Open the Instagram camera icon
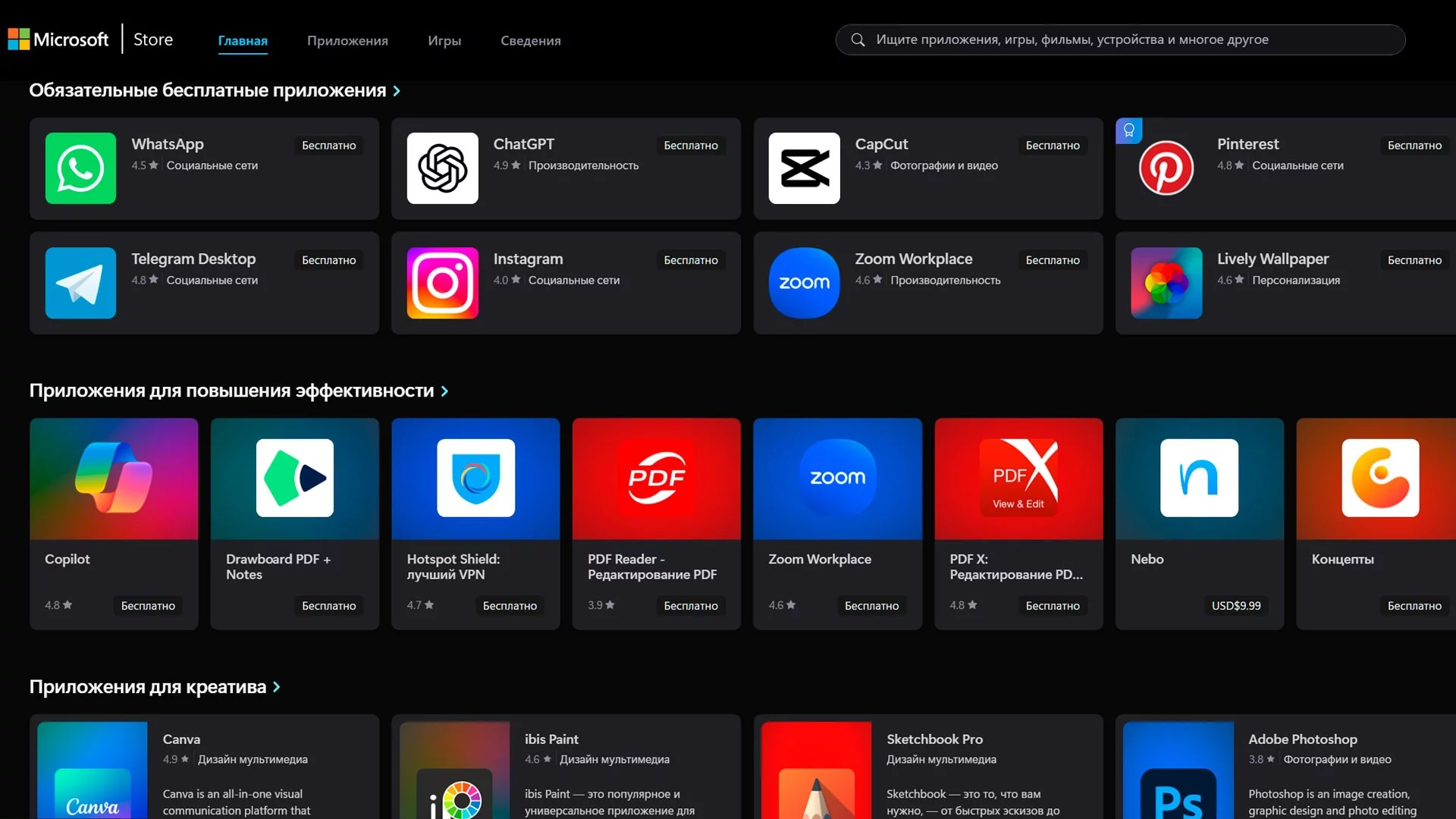 [442, 283]
